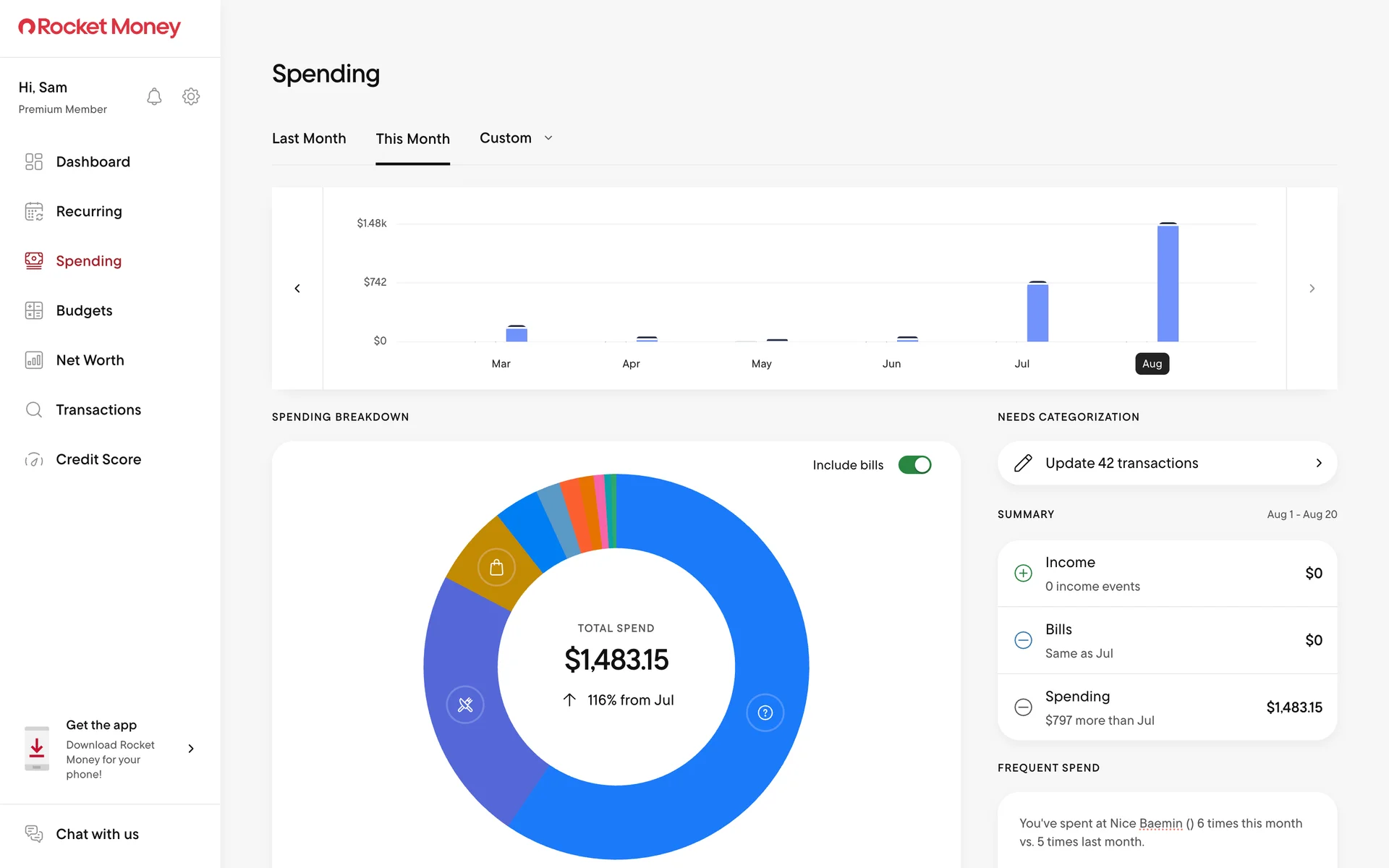
Task: Click the question mark uncategorized icon
Action: 765,713
